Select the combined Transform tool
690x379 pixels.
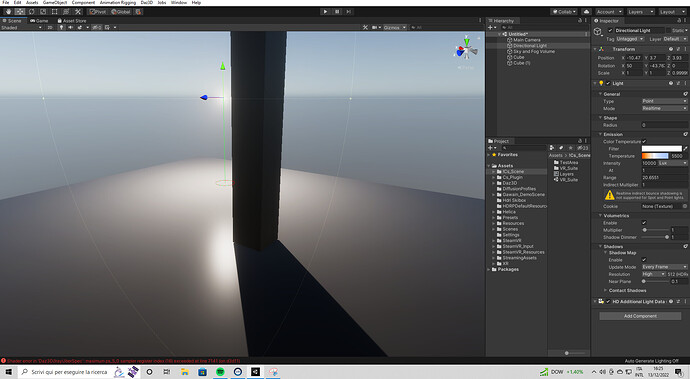(x=66, y=12)
